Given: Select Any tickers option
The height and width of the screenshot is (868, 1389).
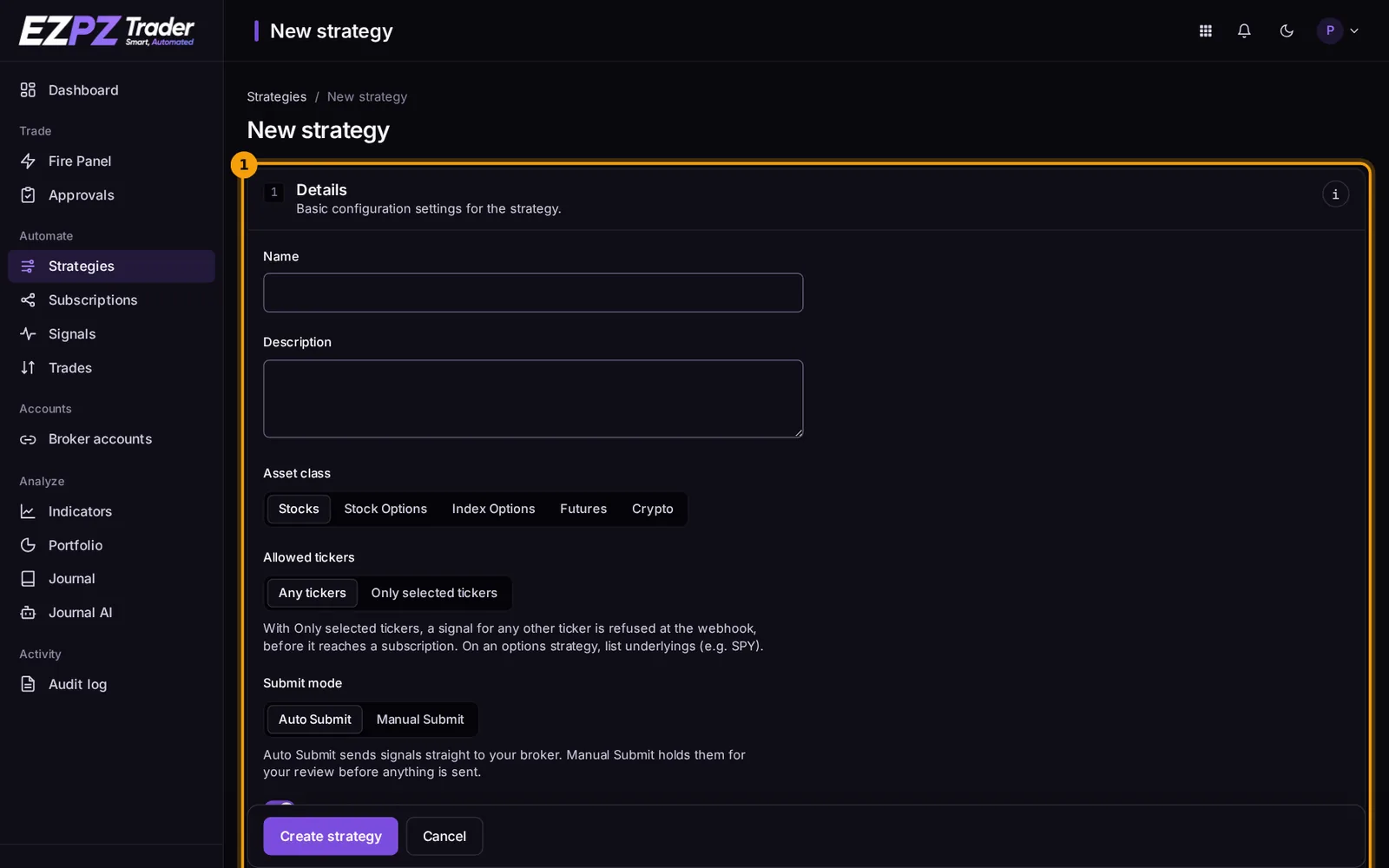Looking at the screenshot, I should click(313, 594).
